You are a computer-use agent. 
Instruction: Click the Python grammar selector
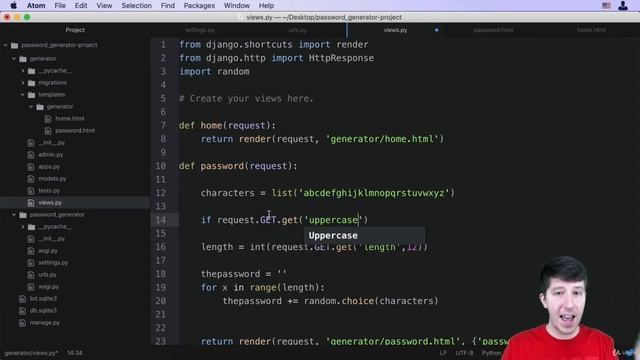(491, 353)
